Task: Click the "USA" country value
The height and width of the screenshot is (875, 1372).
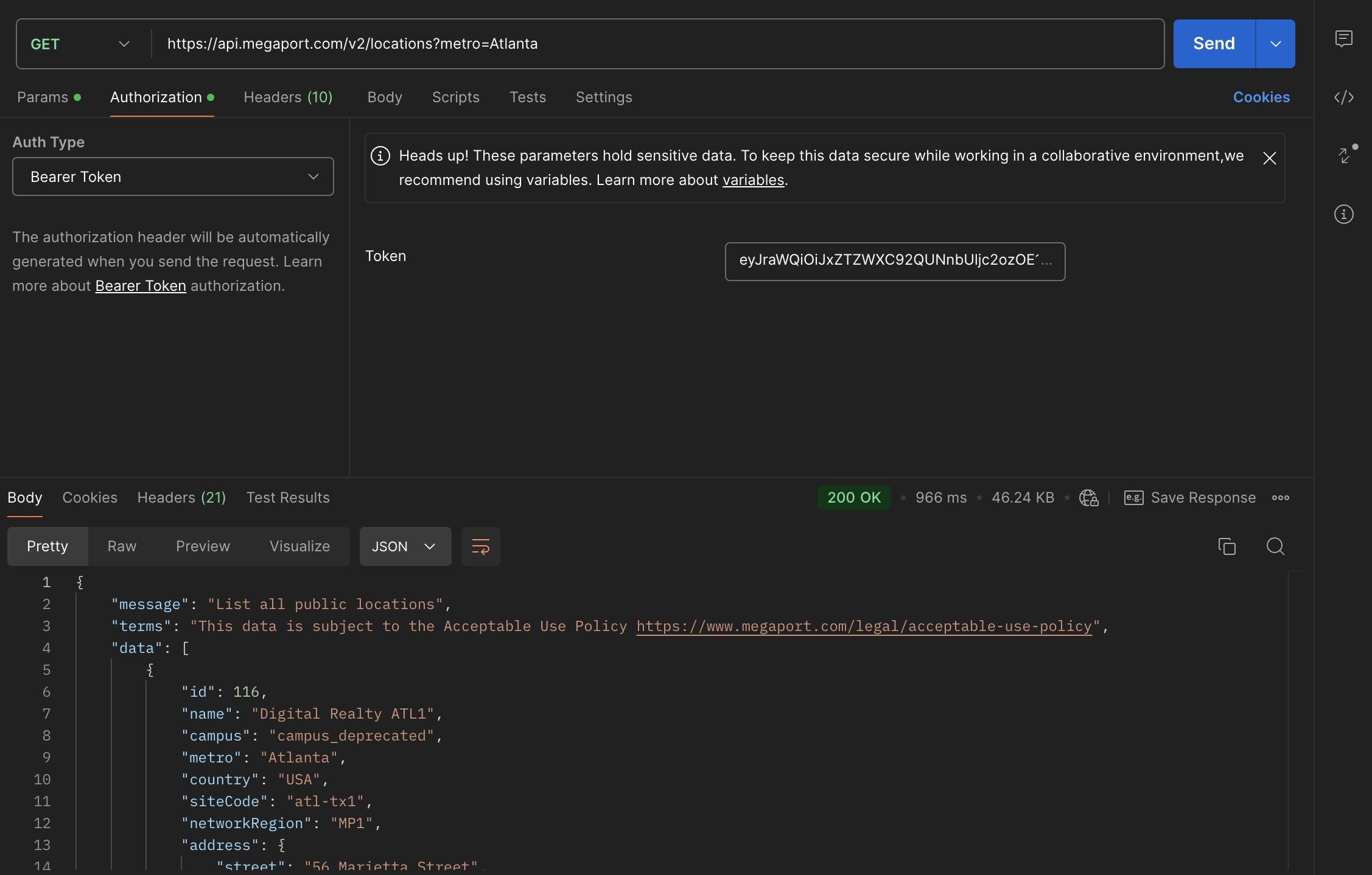Action: pos(299,779)
